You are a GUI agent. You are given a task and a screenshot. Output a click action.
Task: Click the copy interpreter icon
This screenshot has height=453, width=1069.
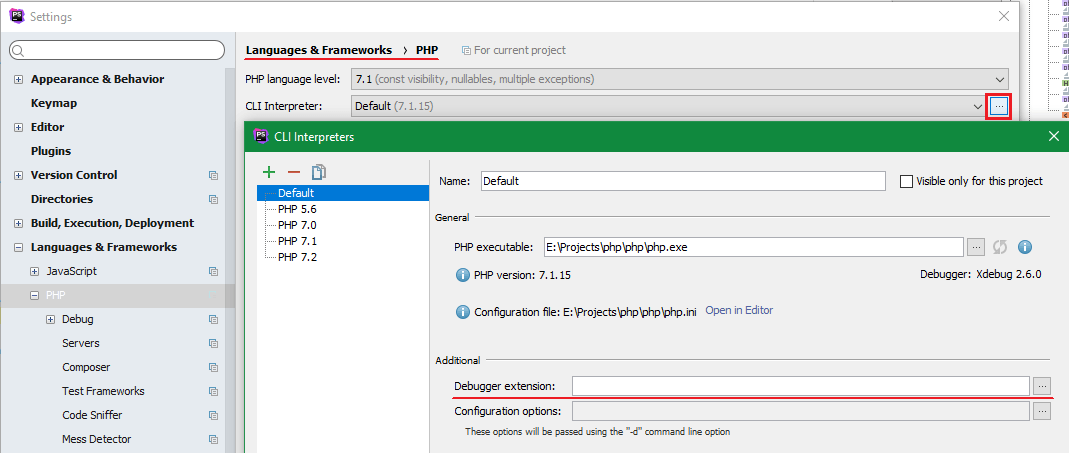tap(319, 172)
